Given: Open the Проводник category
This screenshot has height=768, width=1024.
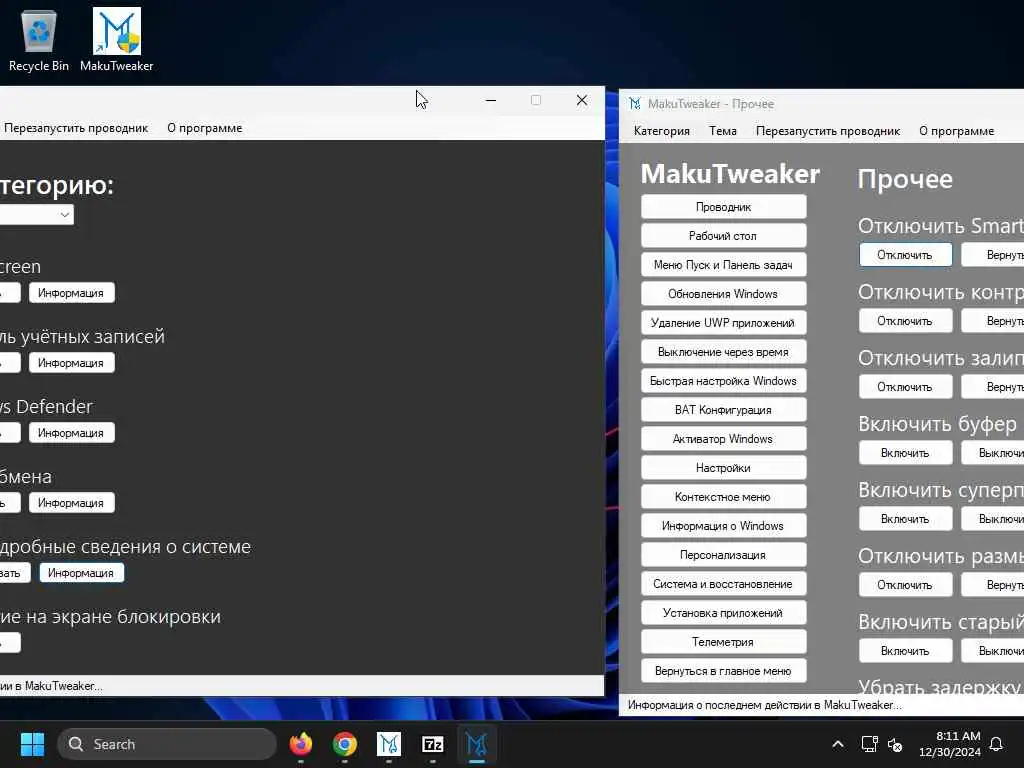Looking at the screenshot, I should point(724,207).
